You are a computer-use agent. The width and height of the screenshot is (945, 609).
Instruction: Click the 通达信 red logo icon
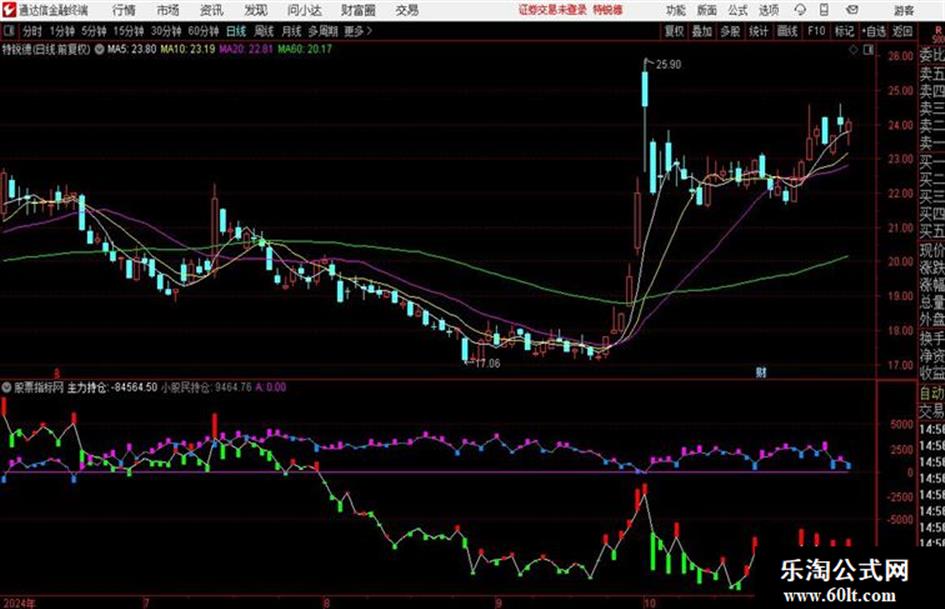pyautogui.click(x=8, y=10)
